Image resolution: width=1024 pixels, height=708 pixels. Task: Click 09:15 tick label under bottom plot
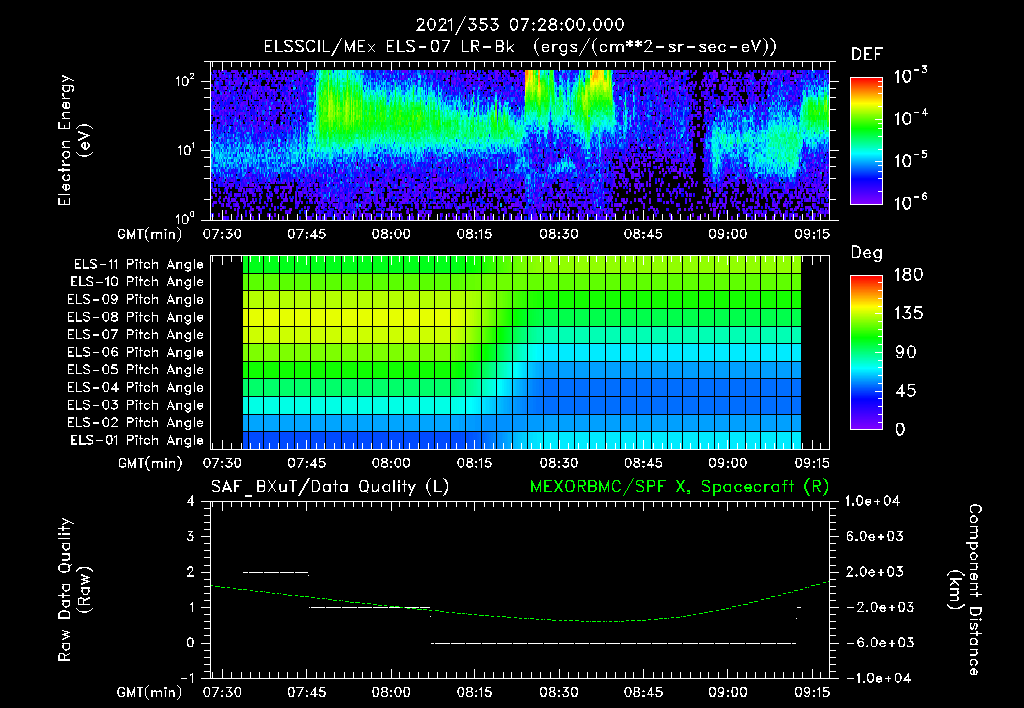(812, 692)
